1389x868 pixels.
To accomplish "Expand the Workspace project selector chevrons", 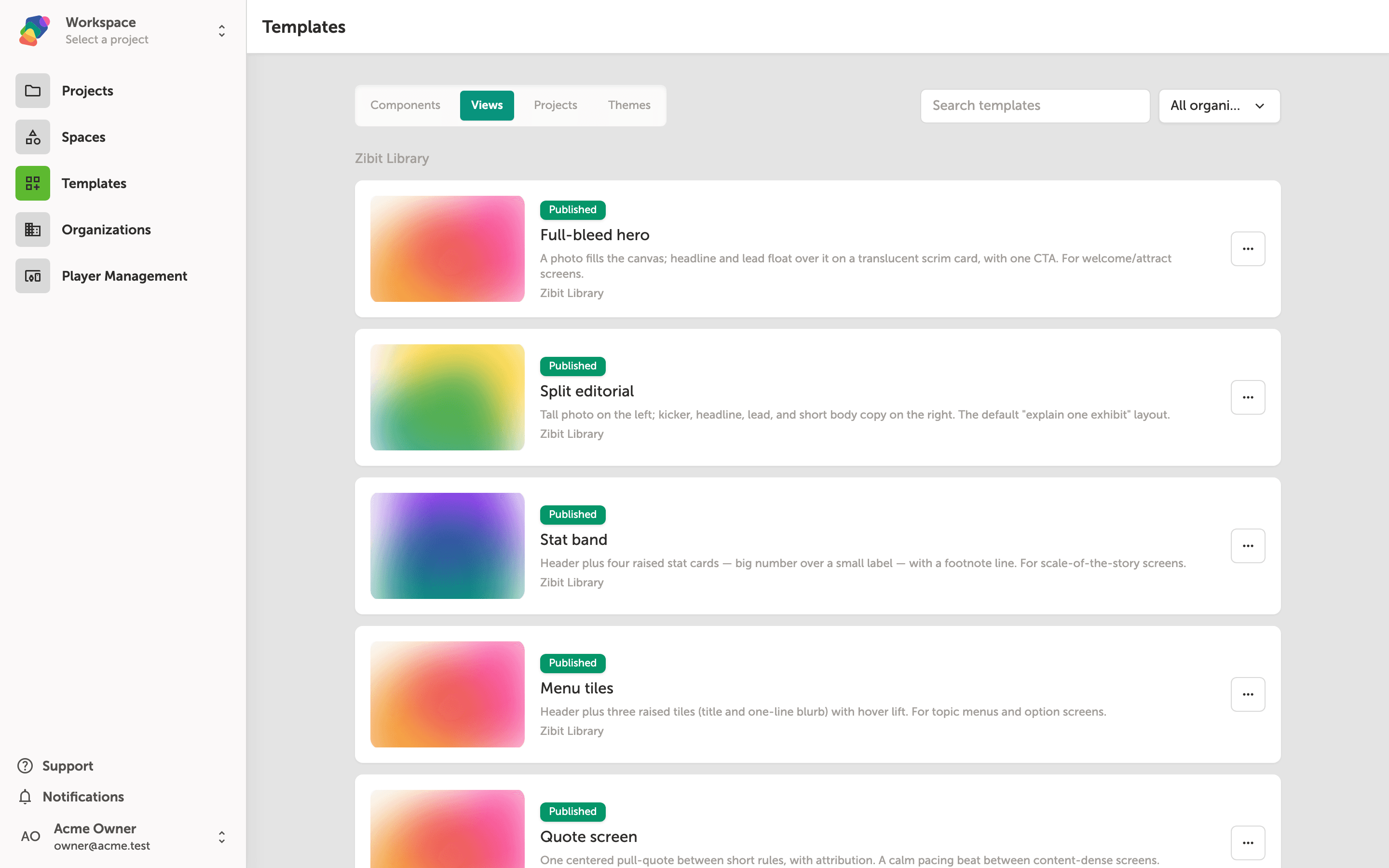I will point(221,30).
